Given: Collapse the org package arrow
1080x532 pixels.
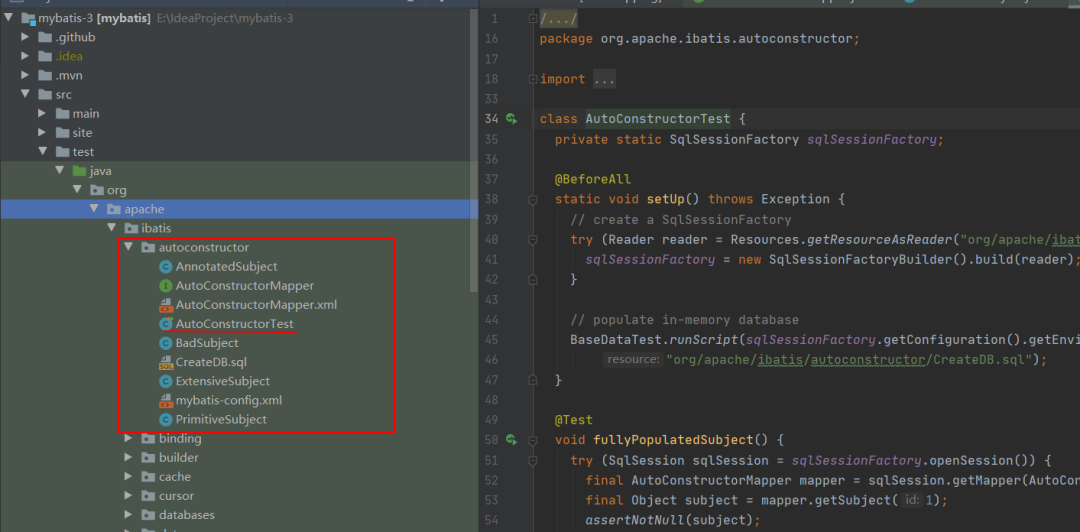Looking at the screenshot, I should (x=76, y=190).
